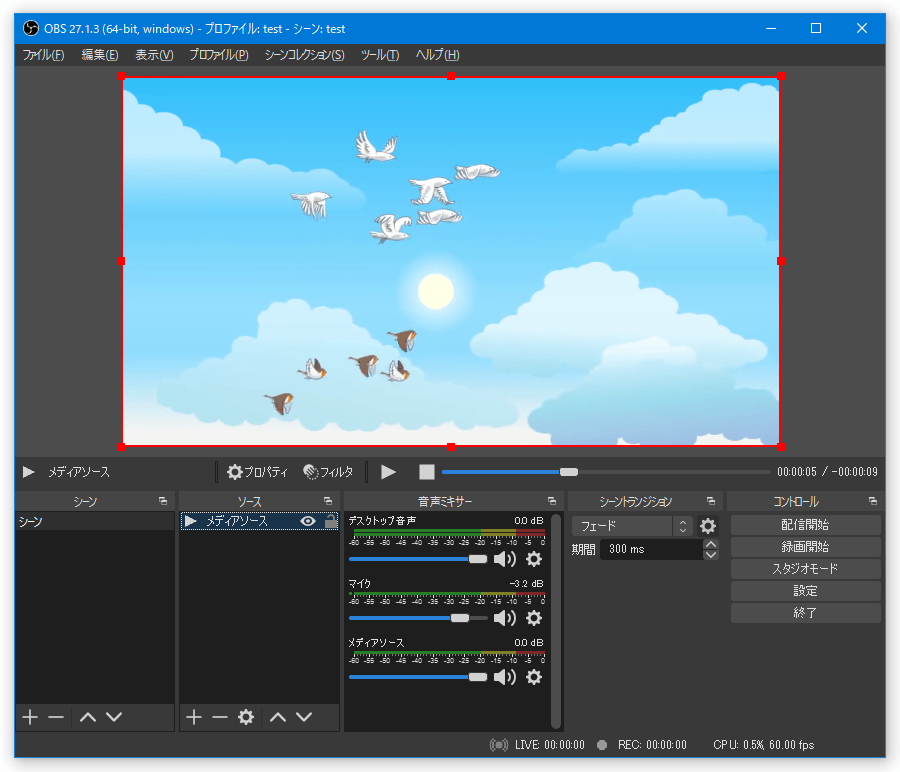This screenshot has width=900, height=772.
Task: Add a new scene with plus button
Action: pyautogui.click(x=30, y=717)
